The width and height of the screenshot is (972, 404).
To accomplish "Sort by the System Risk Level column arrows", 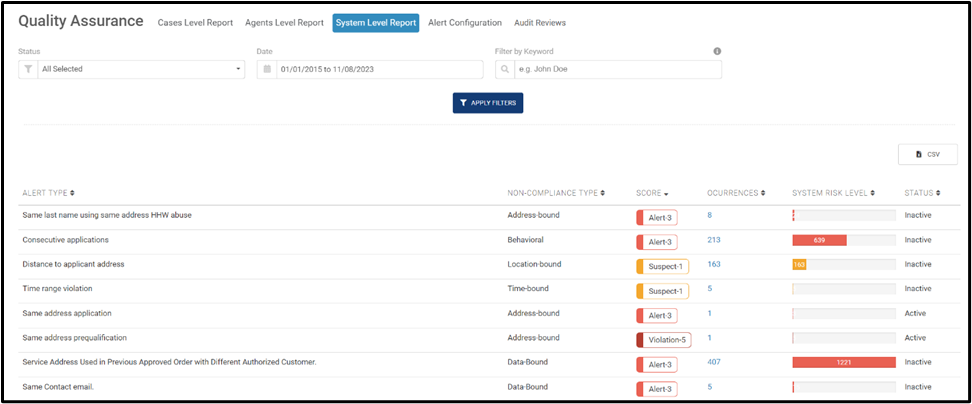I will (872, 193).
